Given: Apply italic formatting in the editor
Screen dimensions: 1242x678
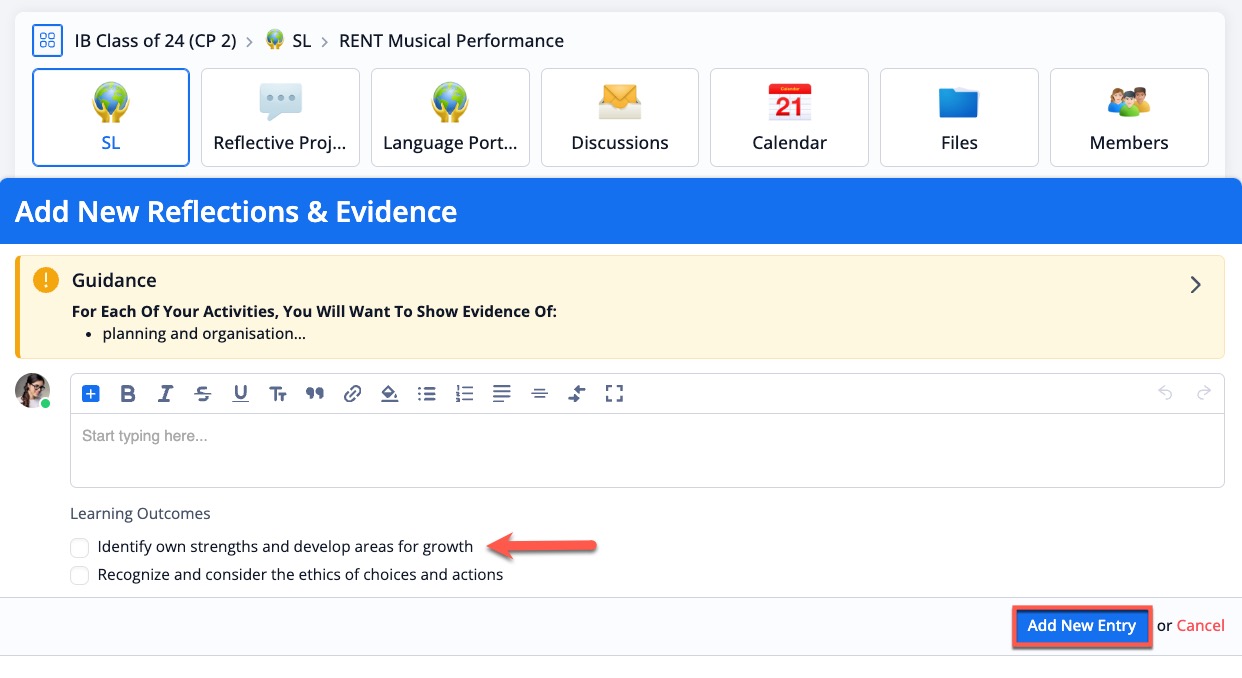Looking at the screenshot, I should point(166,394).
